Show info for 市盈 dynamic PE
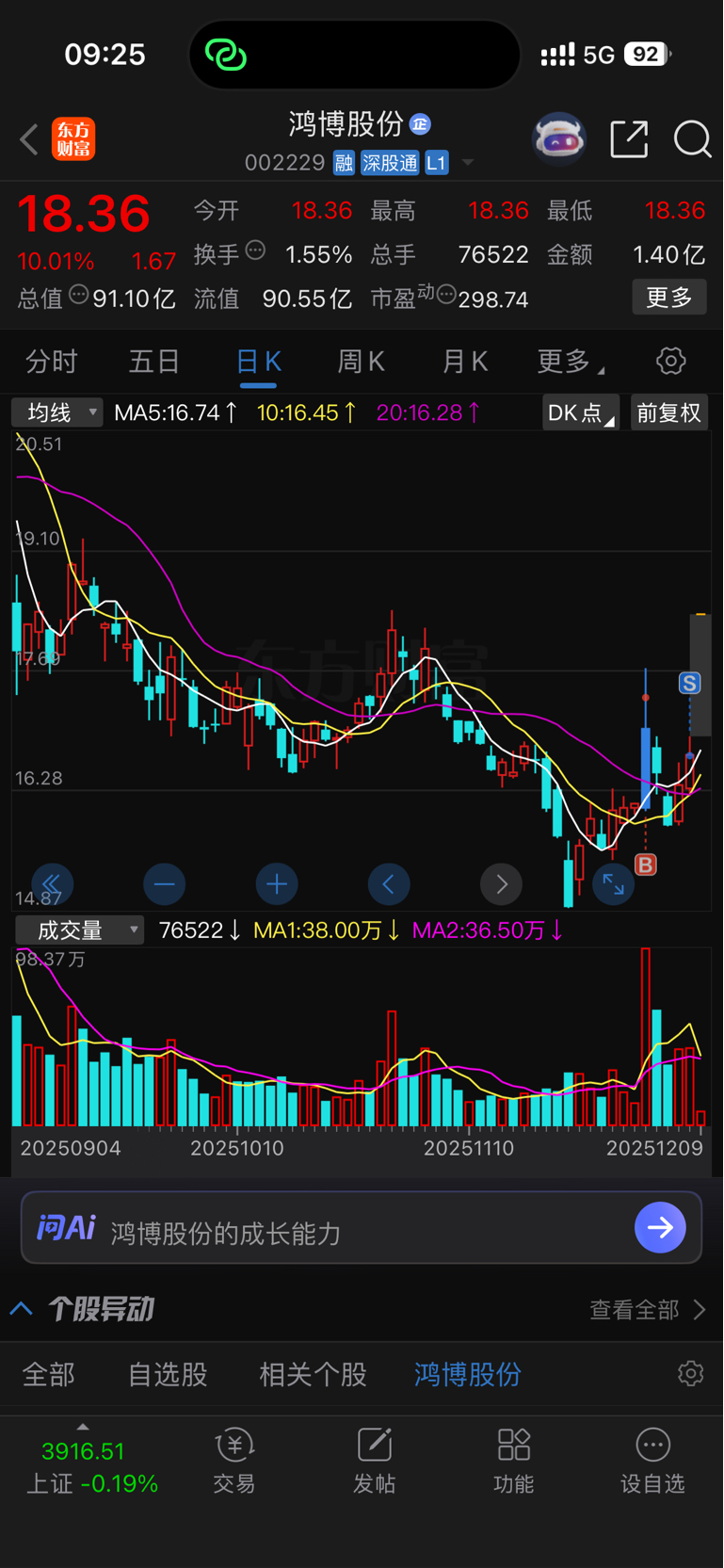Image resolution: width=724 pixels, height=1568 pixels. pyautogui.click(x=446, y=295)
